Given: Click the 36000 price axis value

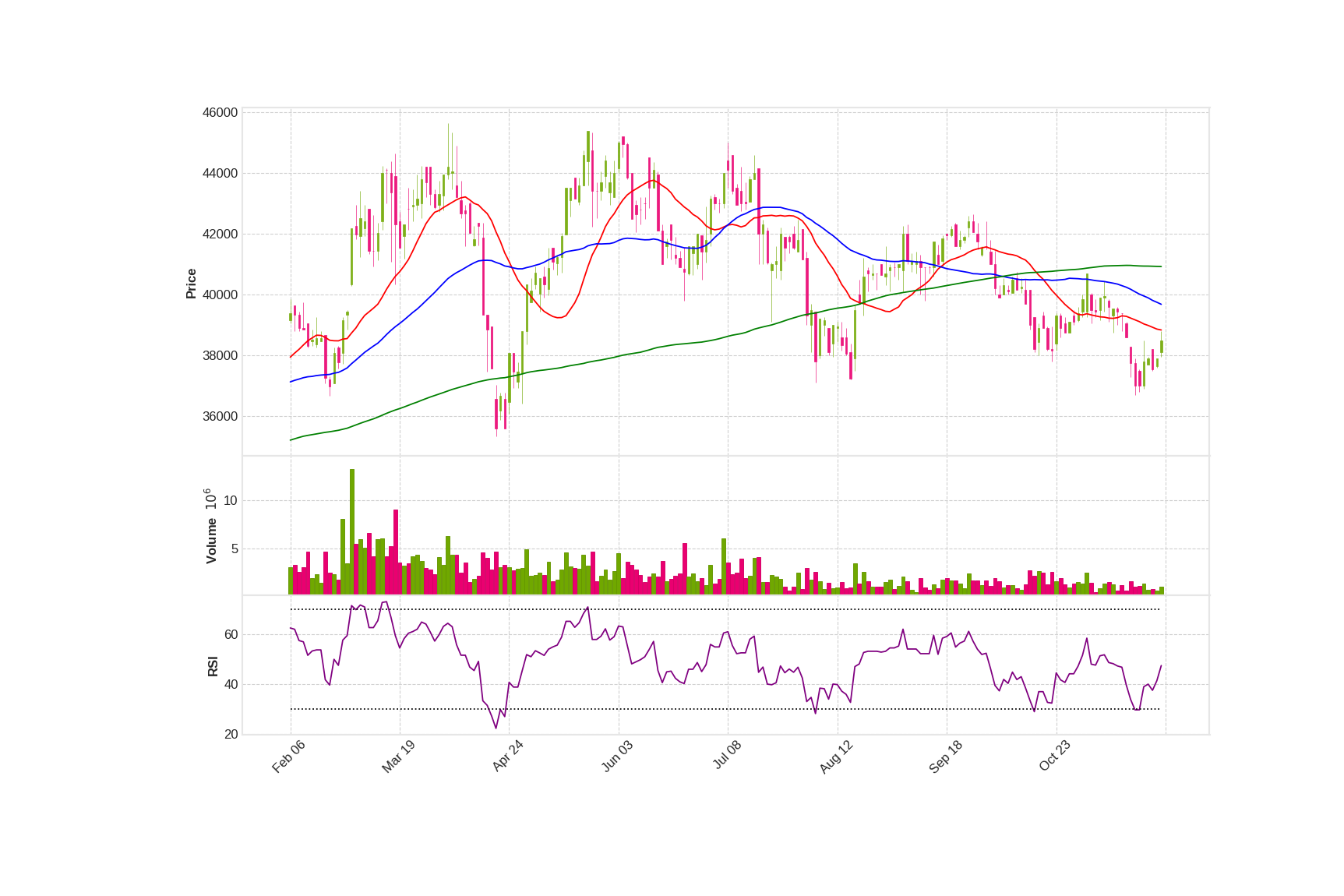Looking at the screenshot, I should coord(220,417).
